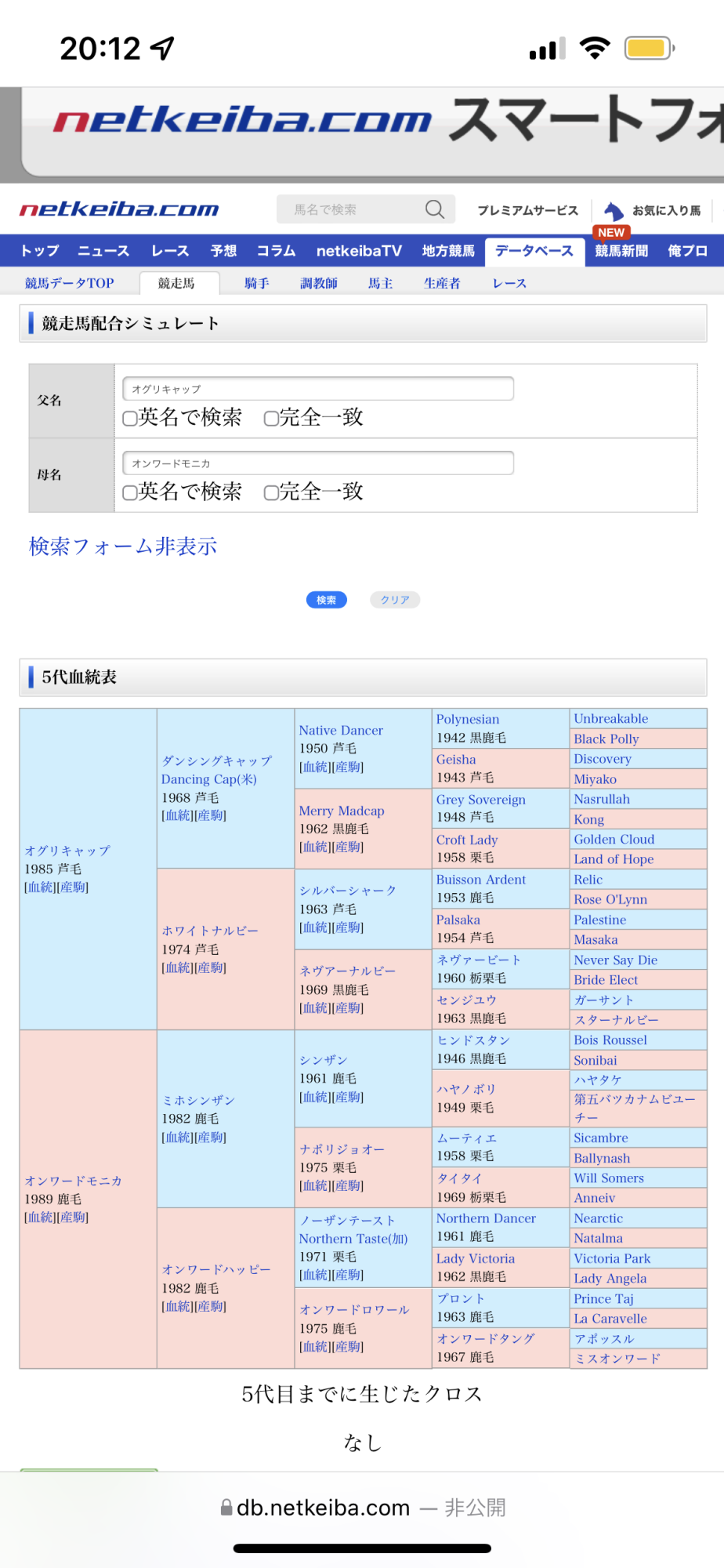Tap the battery indicator icon
The image size is (724, 1568).
pos(650,49)
